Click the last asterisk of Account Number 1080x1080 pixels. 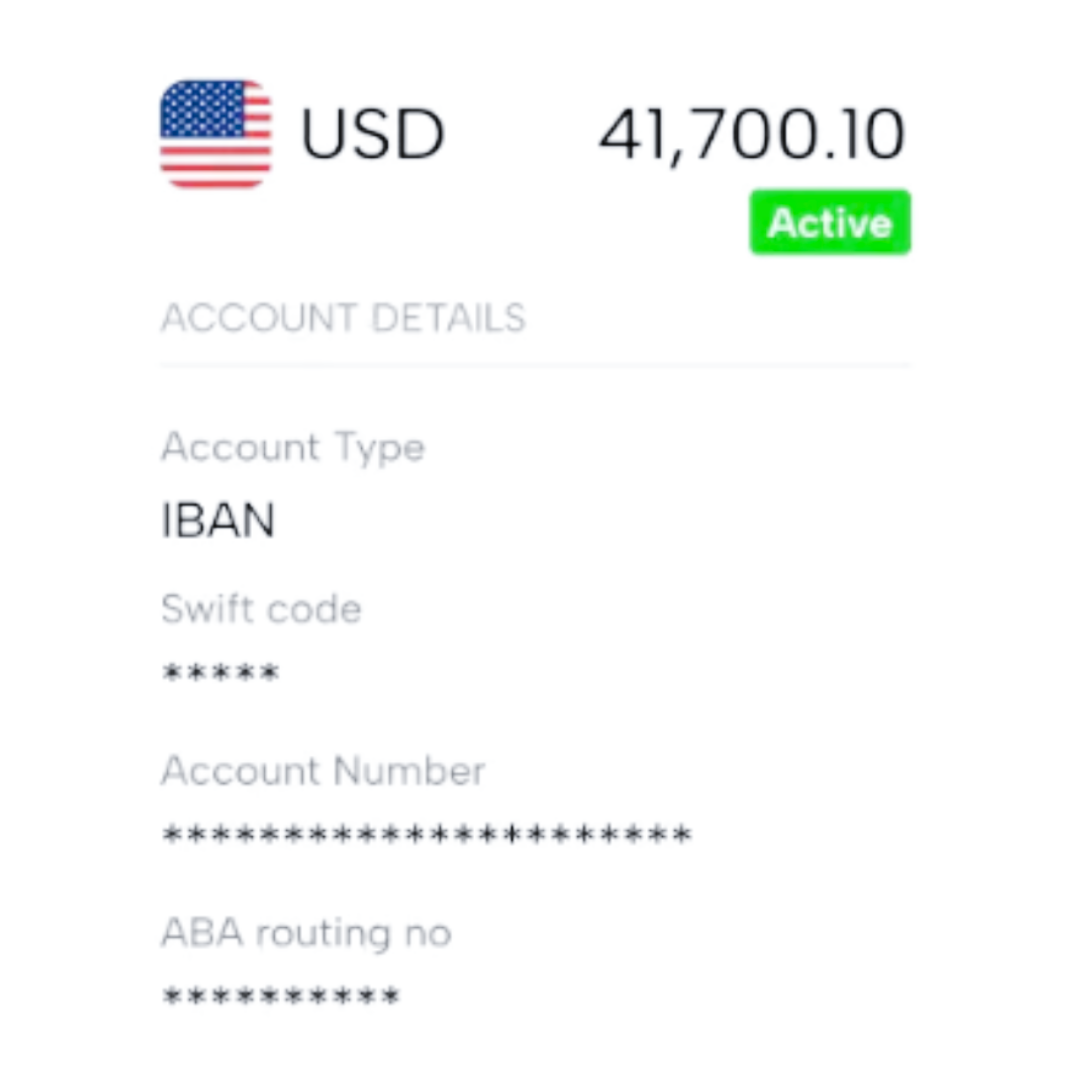(681, 835)
